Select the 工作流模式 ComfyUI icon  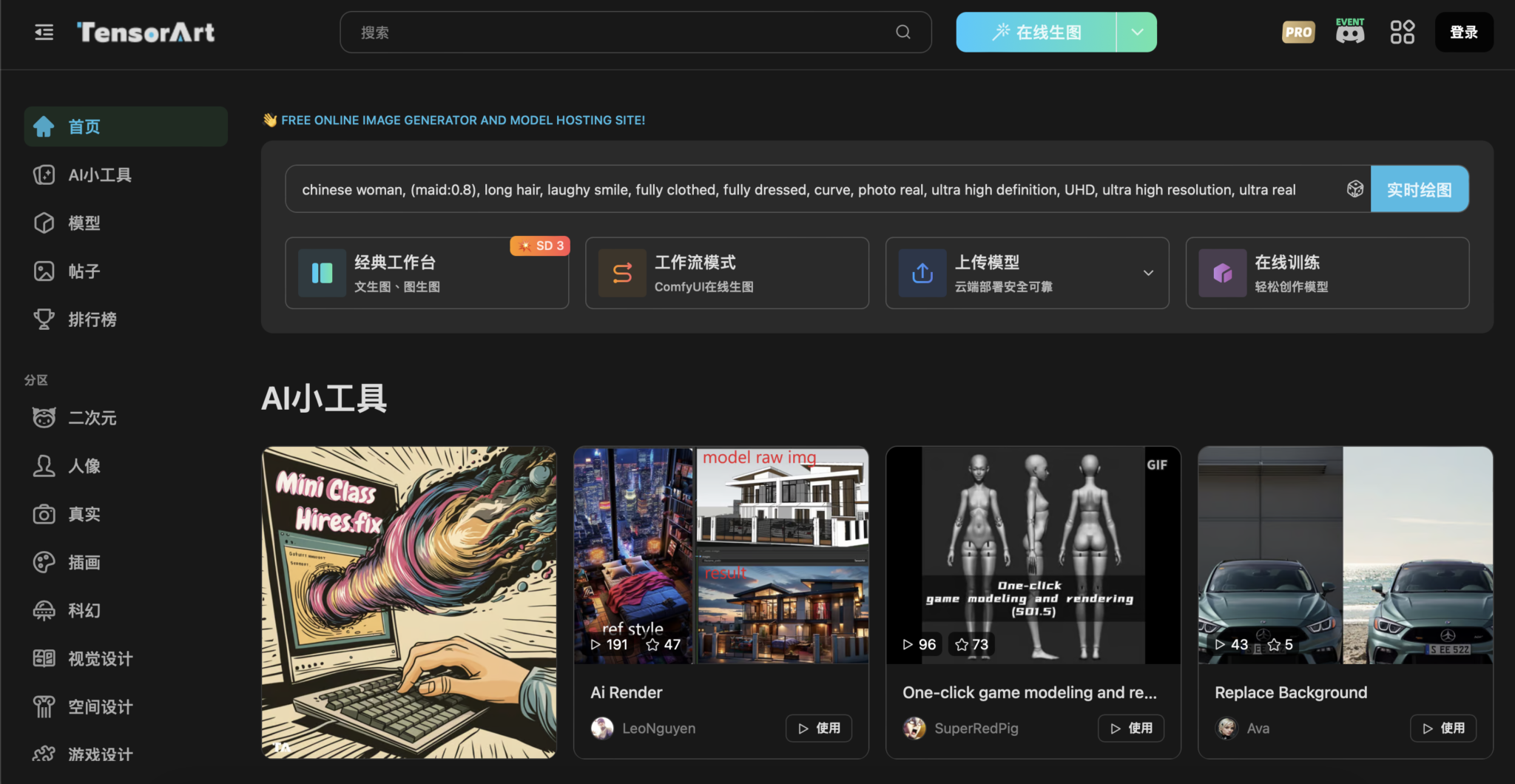click(621, 272)
